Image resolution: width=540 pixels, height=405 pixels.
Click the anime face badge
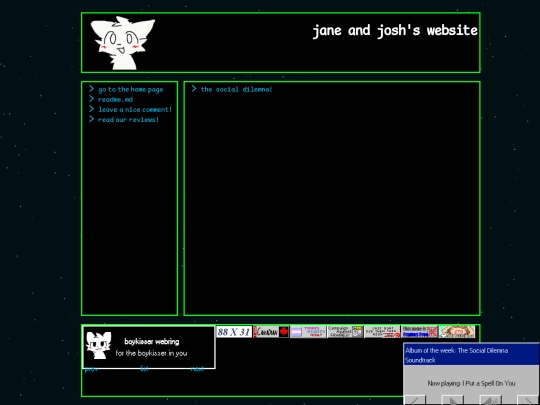457,332
